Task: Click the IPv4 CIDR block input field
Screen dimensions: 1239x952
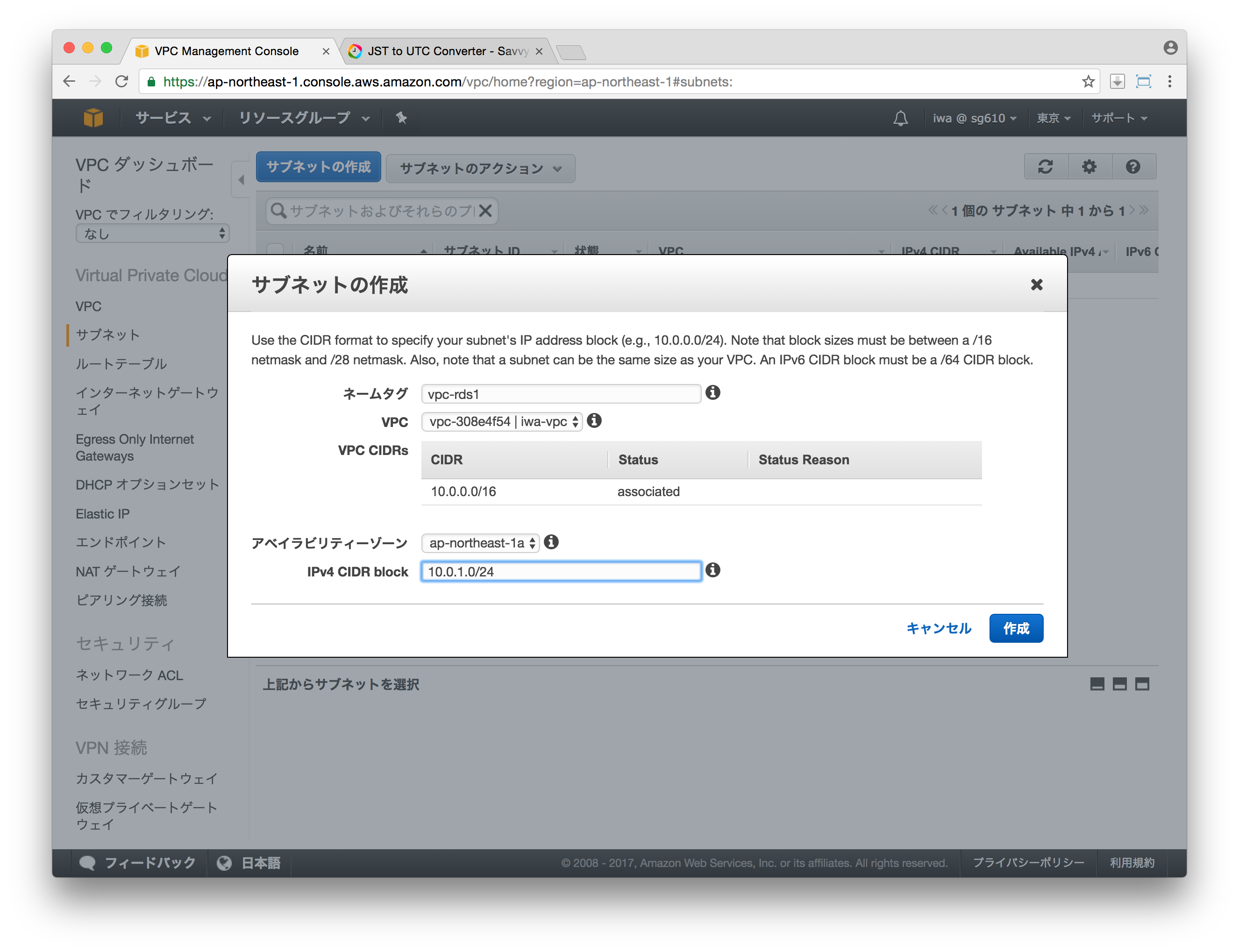Action: 561,571
